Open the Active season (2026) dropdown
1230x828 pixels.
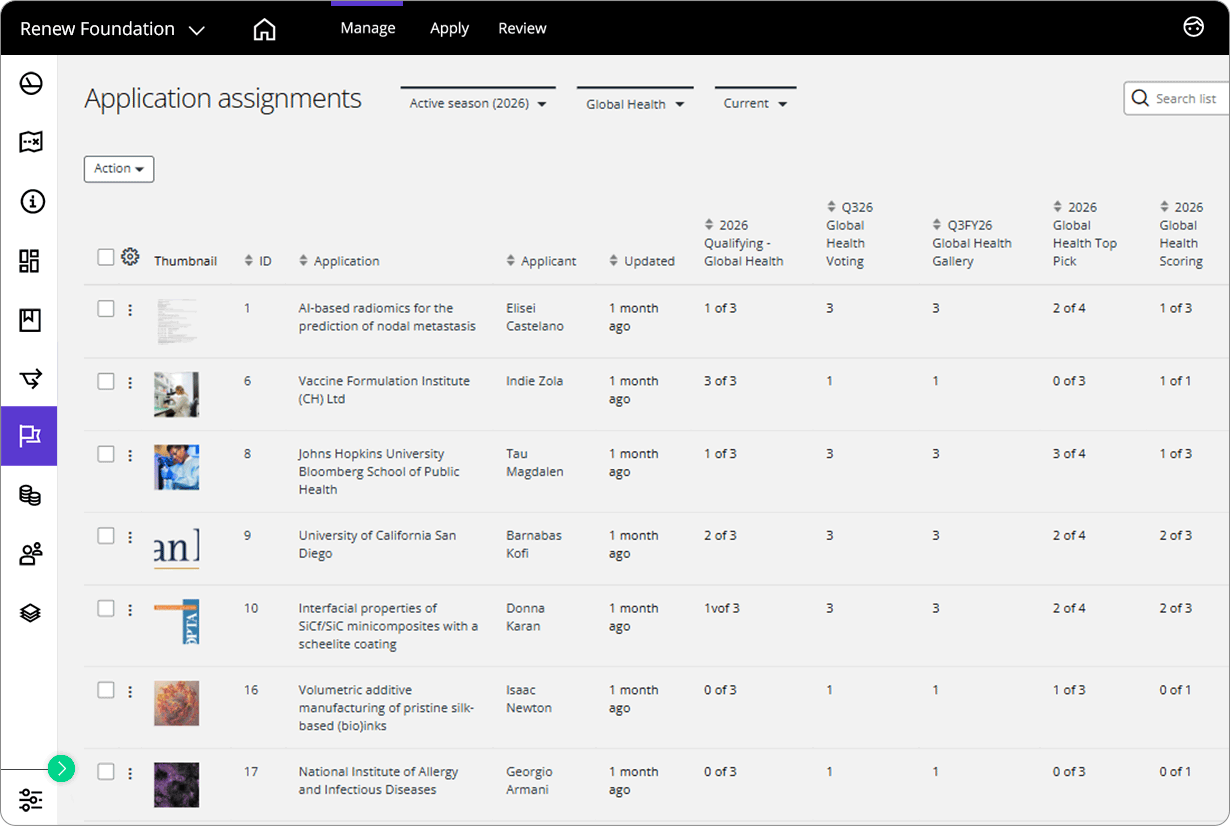(x=478, y=103)
